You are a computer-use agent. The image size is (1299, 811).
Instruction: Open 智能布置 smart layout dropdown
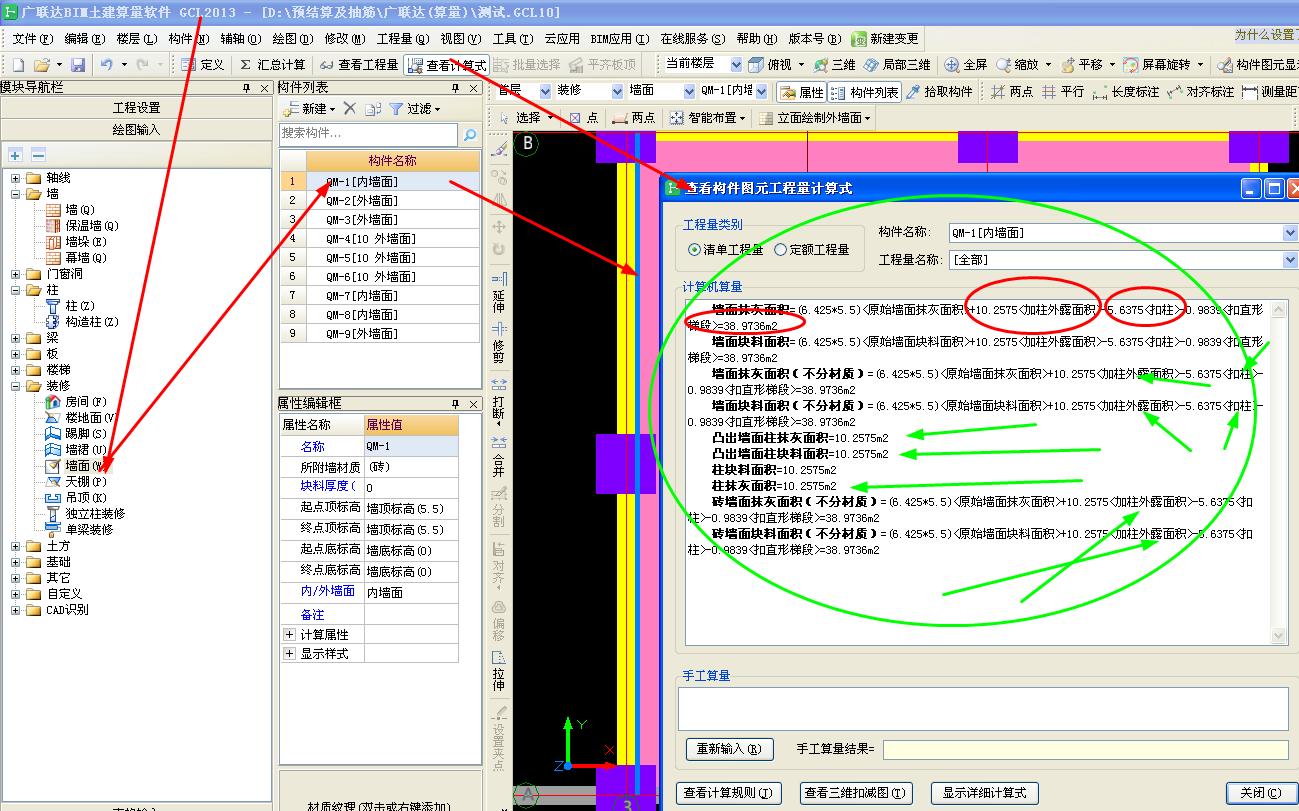click(x=709, y=118)
